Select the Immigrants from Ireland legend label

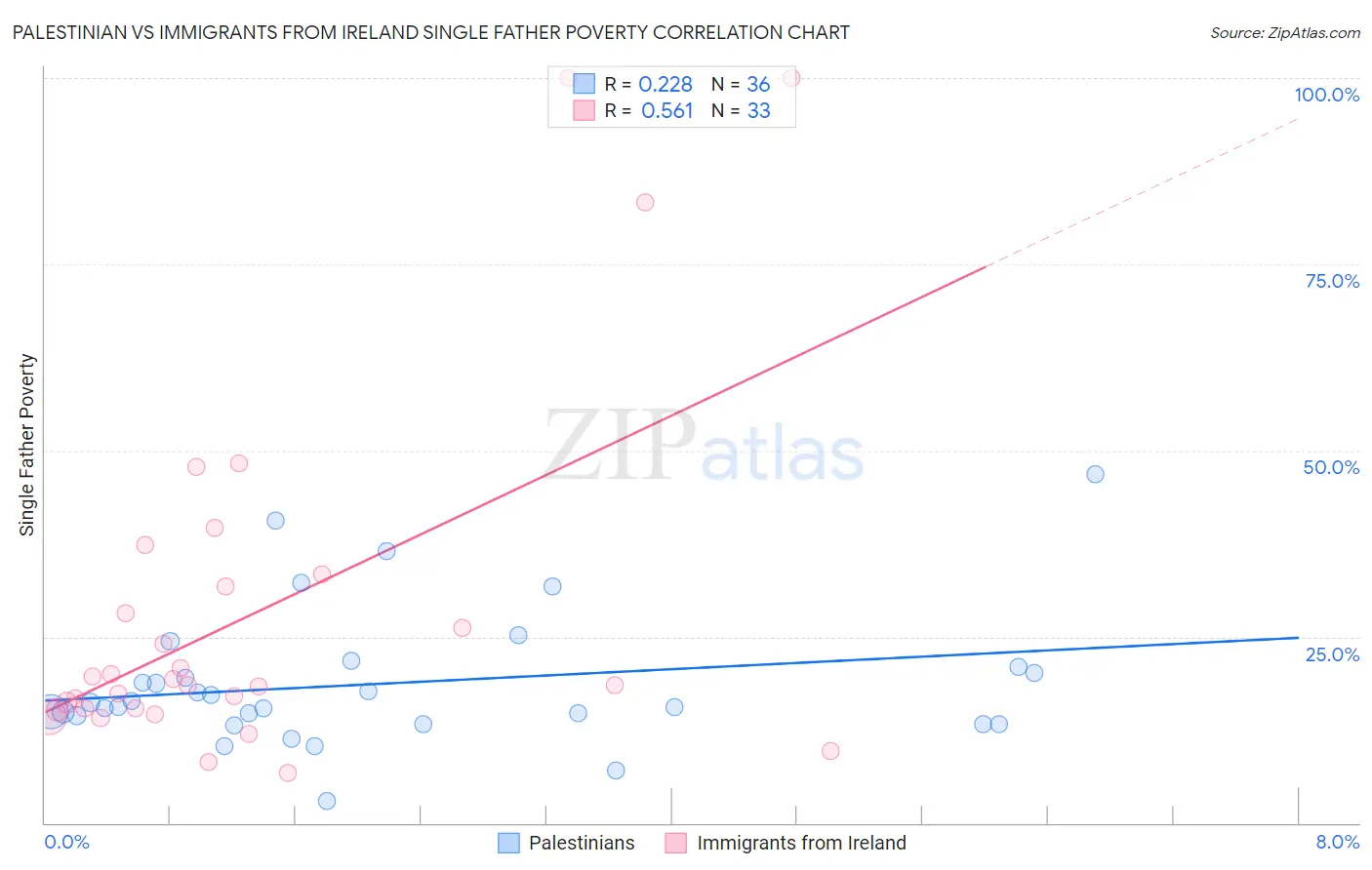pos(801,843)
